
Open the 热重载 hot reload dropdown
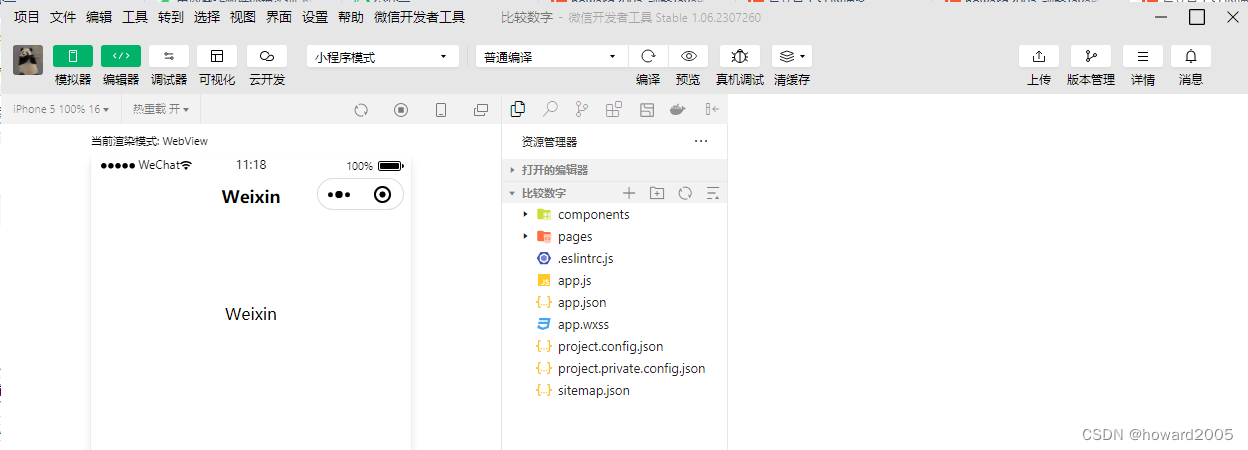click(161, 109)
